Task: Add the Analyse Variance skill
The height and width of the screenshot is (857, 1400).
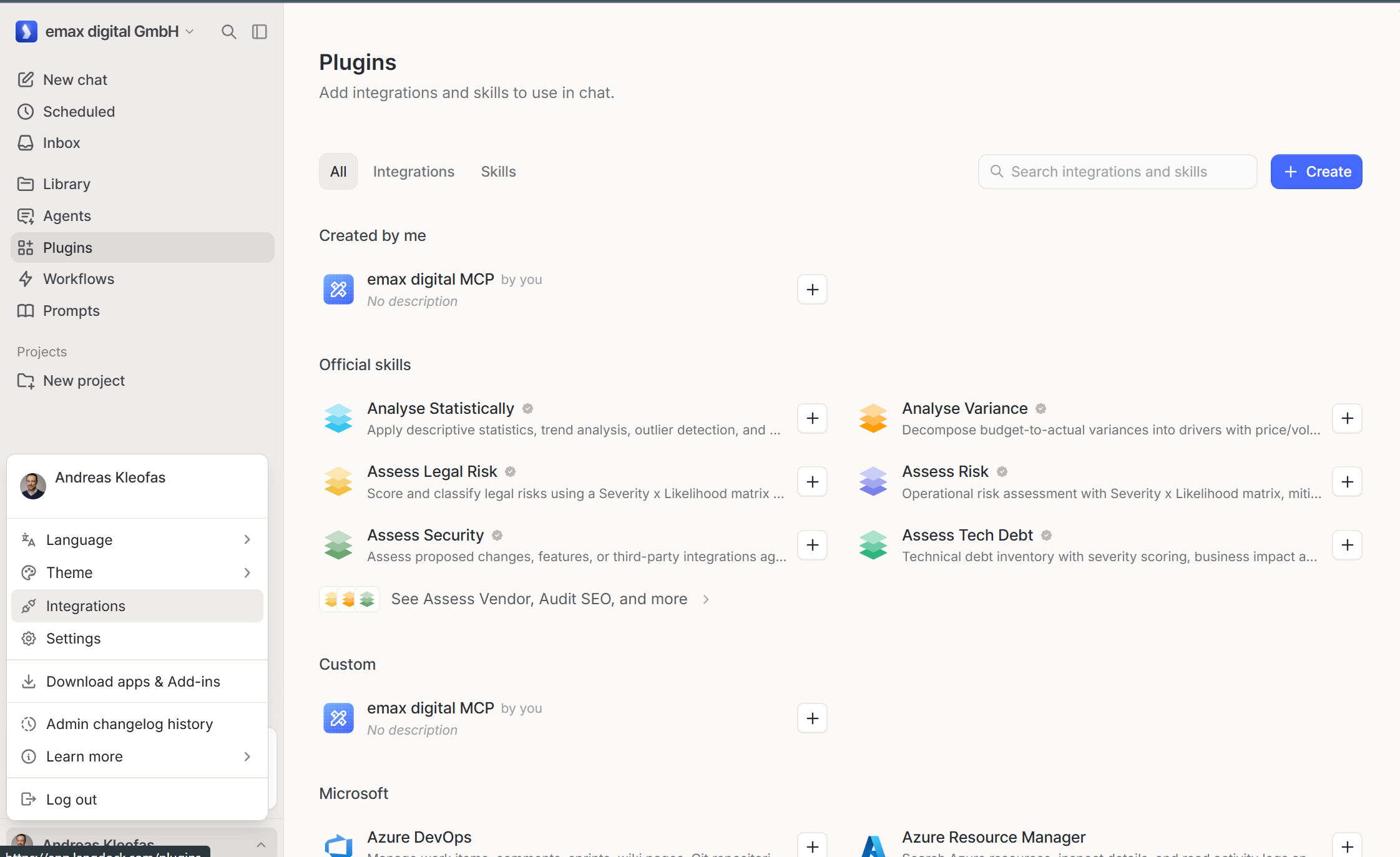Action: coord(1347,418)
